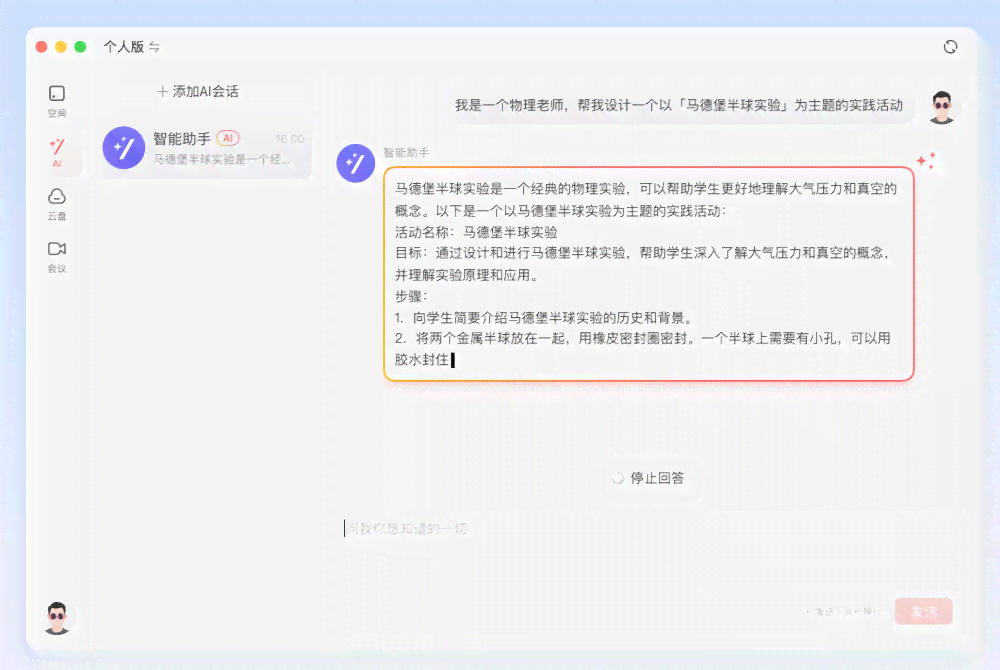
Task: Click the purple 智能助手 avatar beside the reply
Action: [355, 163]
